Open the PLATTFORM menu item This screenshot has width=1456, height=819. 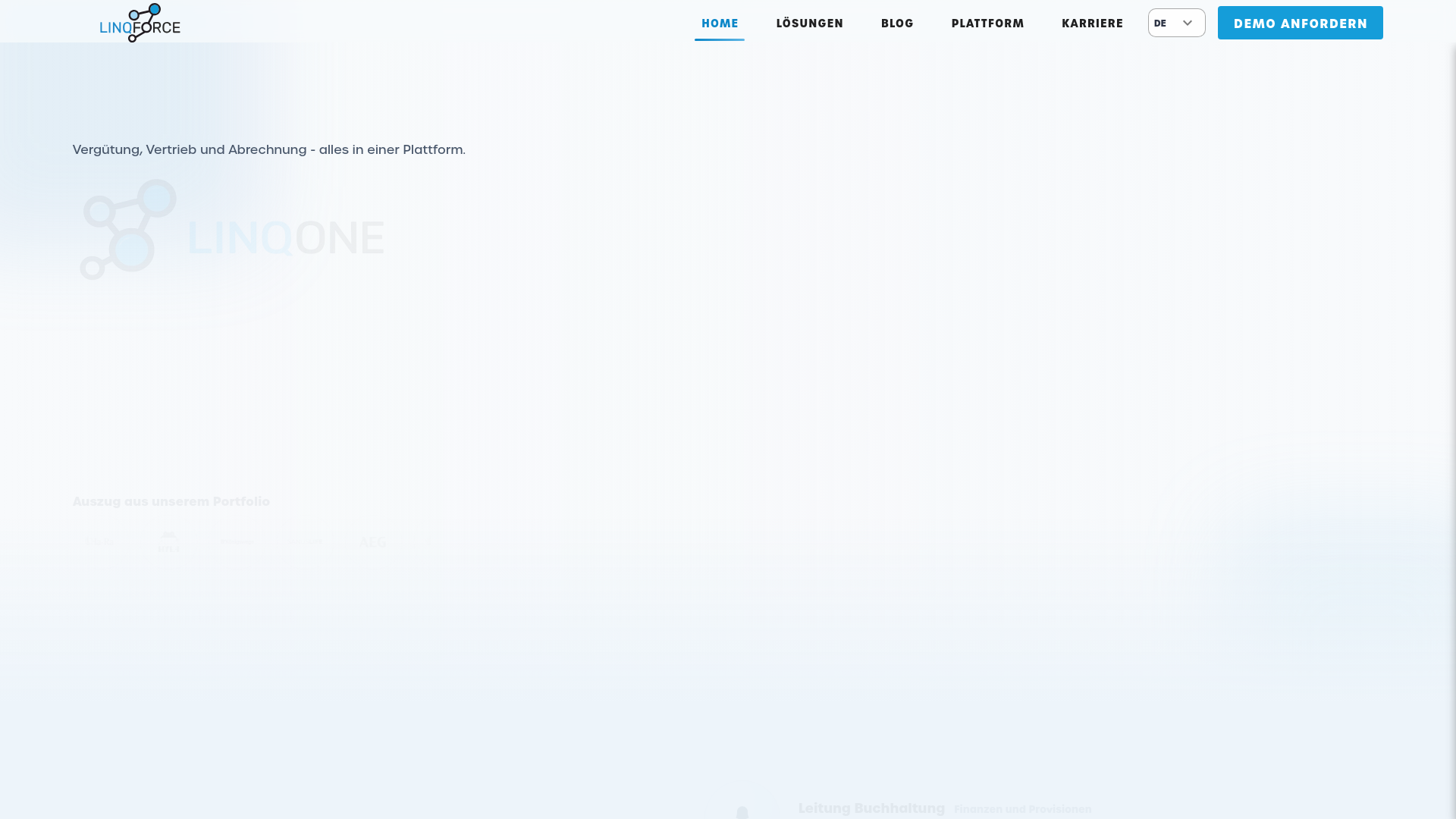pyautogui.click(x=987, y=24)
